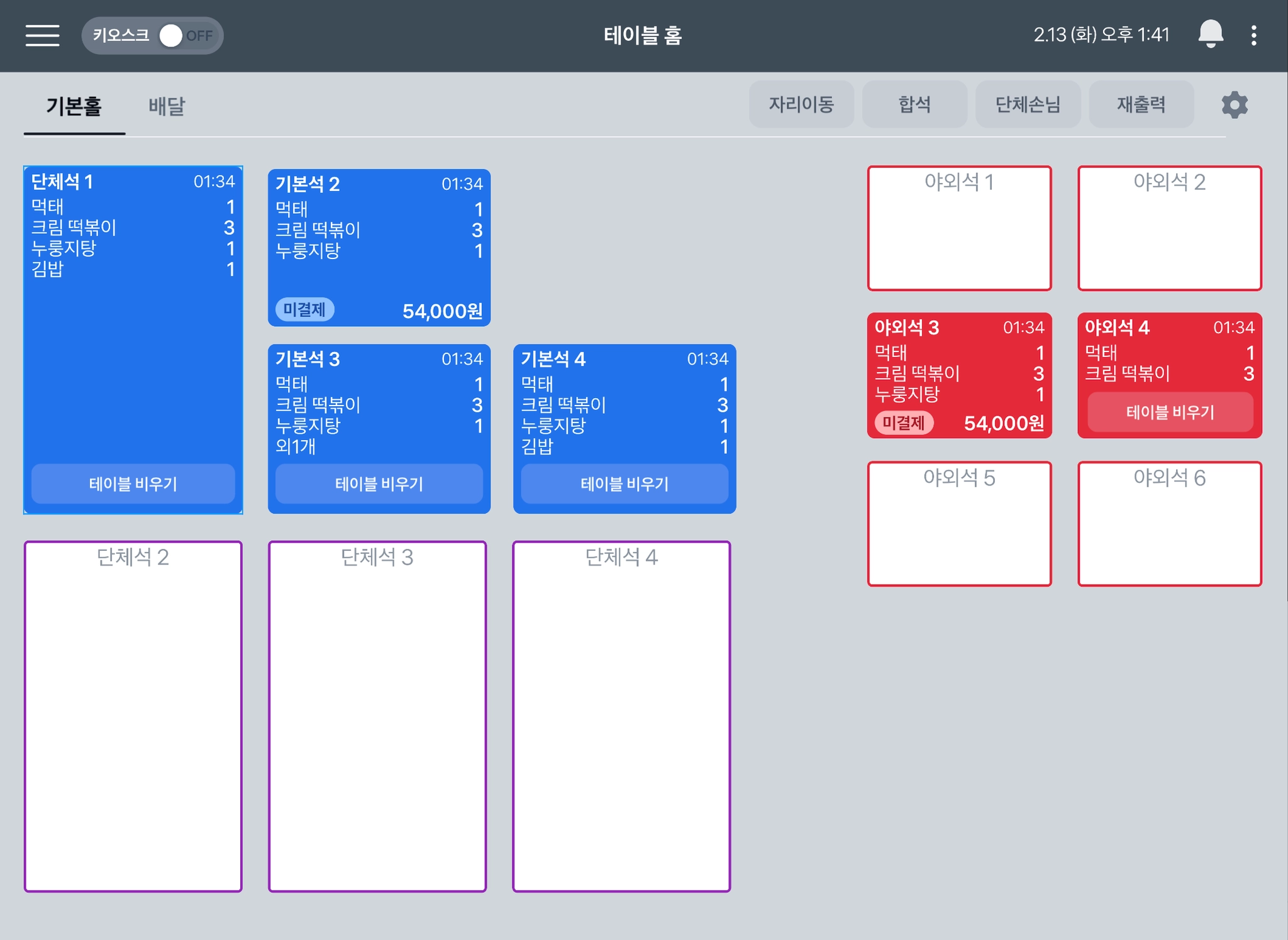Image resolution: width=1288 pixels, height=940 pixels.
Task: Select the 기본홀 tab
Action: (x=74, y=106)
